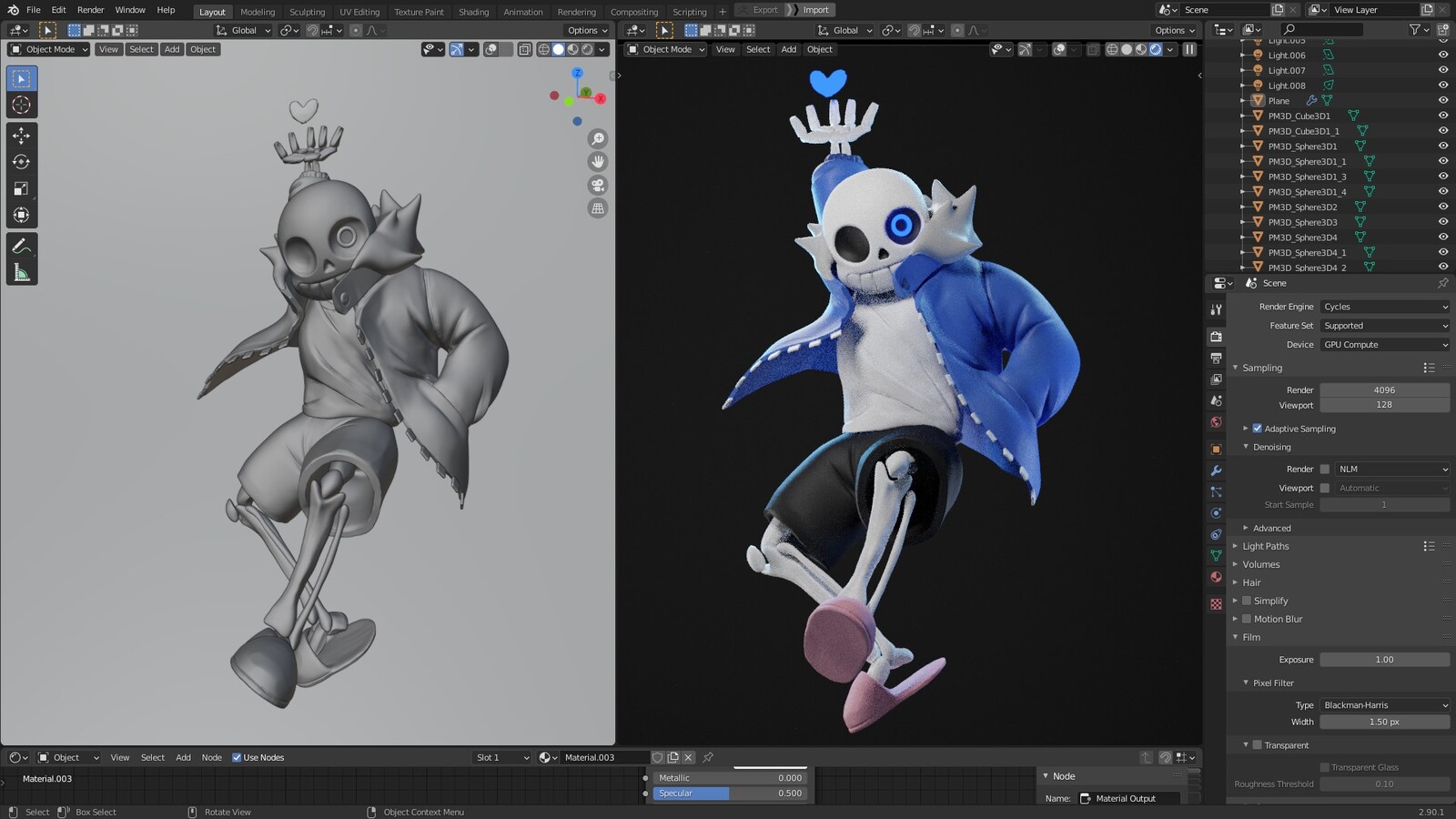Activate the 3D Cursor tool
1456x819 pixels.
click(x=21, y=106)
